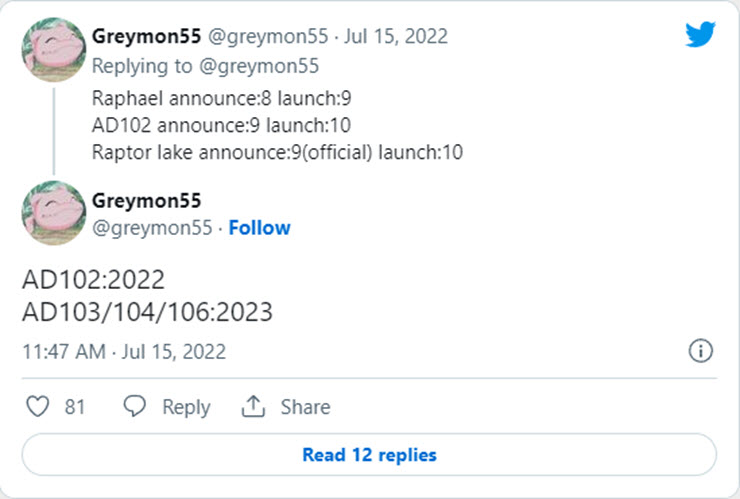Image resolution: width=740 pixels, height=499 pixels.
Task: Like the tweet with the heart icon
Action: point(37,407)
